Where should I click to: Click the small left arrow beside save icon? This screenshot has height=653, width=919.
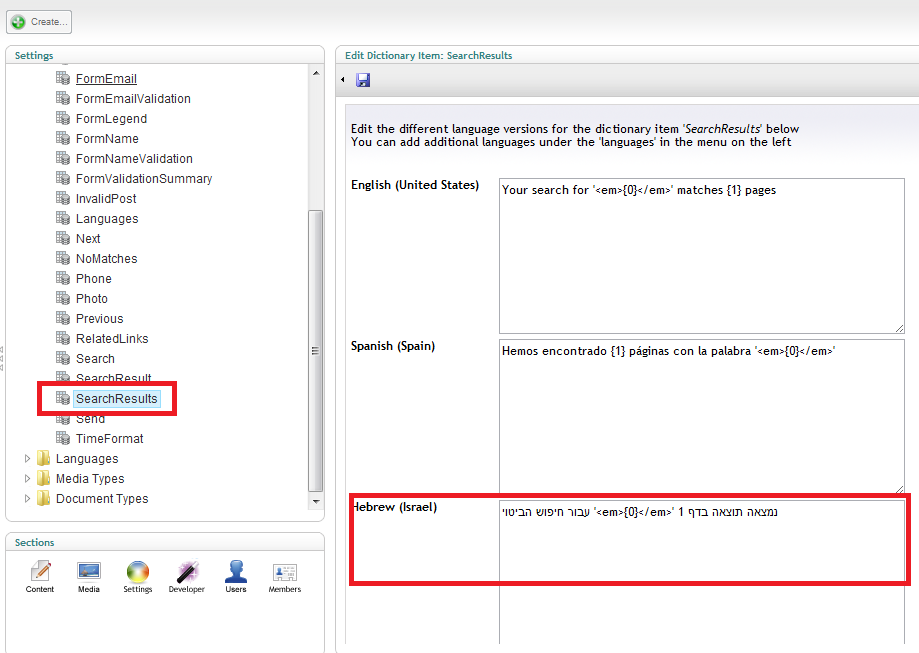click(343, 80)
